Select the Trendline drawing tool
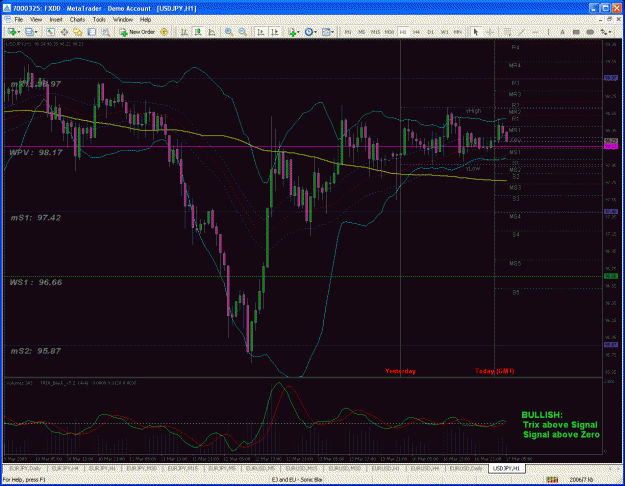The height and width of the screenshot is (486, 625). point(521,32)
